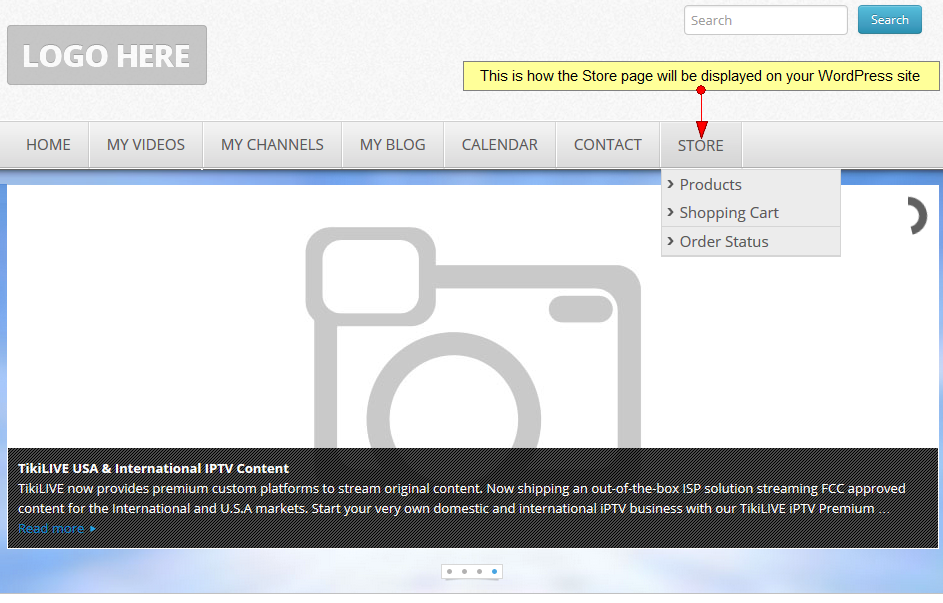Select Order Status in the Store submenu
Screen dimensions: 943x603
tap(723, 242)
